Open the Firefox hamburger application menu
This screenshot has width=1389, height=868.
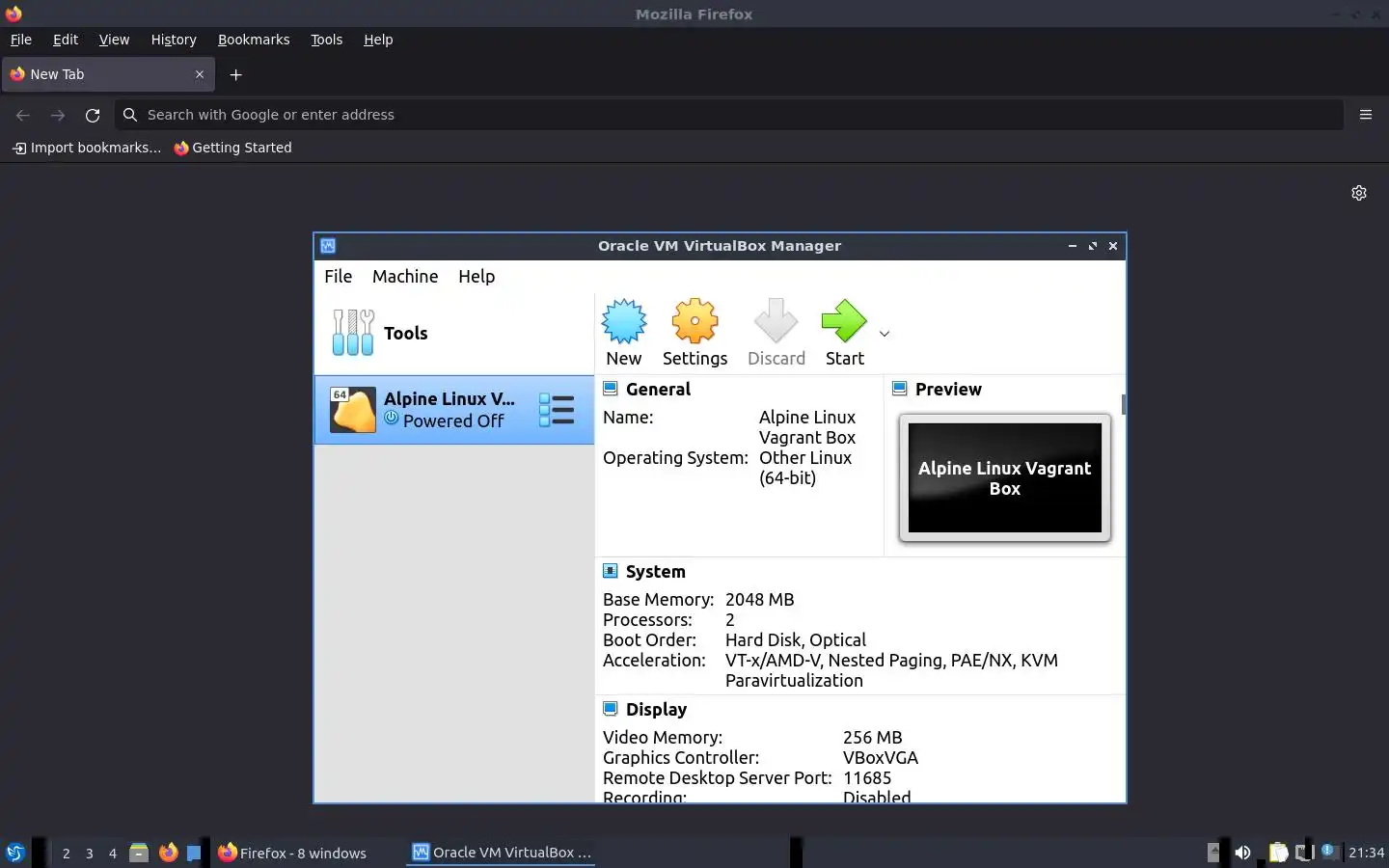tap(1366, 115)
